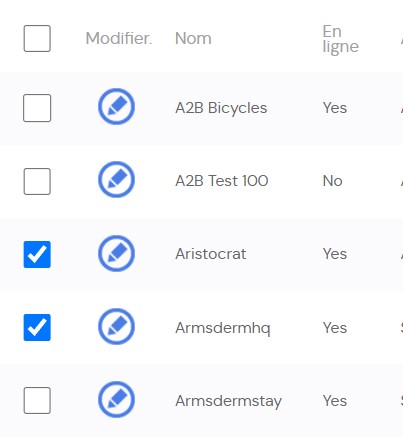Click the A2B Bicycles name
Image resolution: width=403 pixels, height=437 pixels.
221,108
